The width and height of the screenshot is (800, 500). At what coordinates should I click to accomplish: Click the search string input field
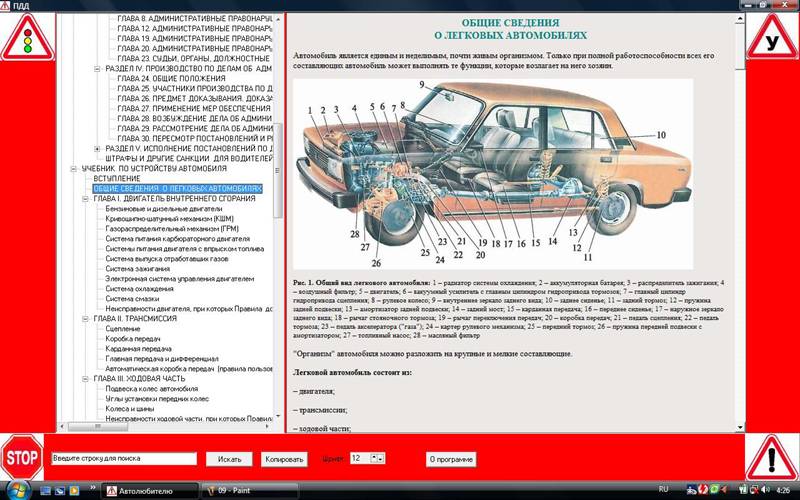click(x=124, y=458)
